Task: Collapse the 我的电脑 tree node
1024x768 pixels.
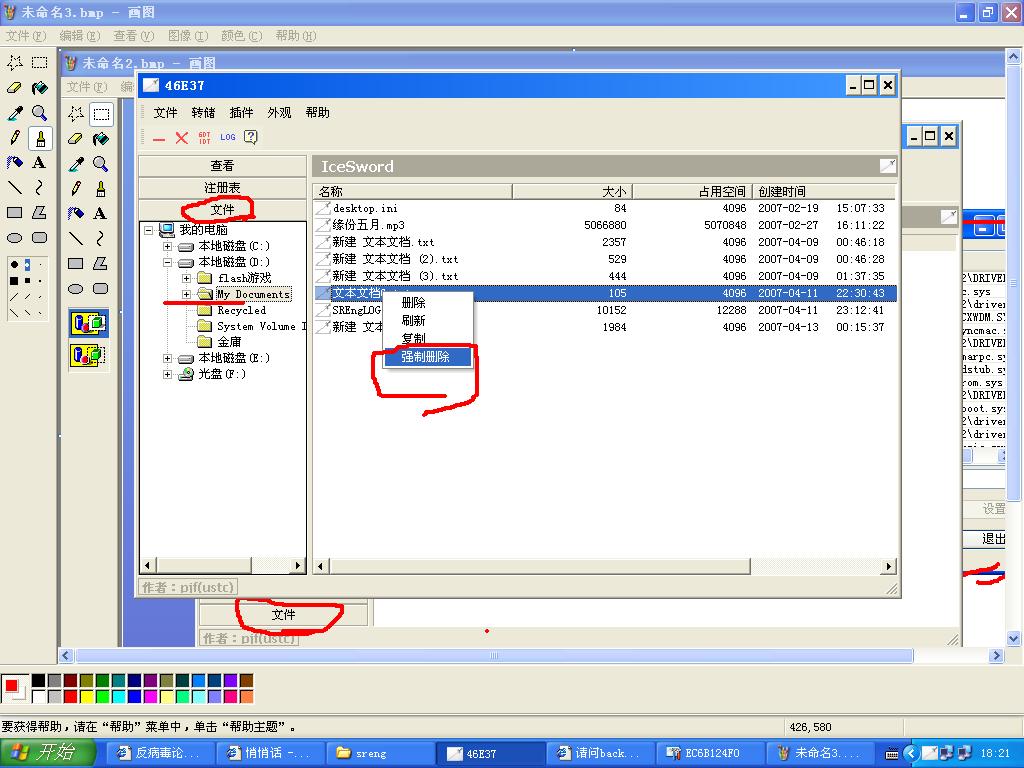Action: pos(149,230)
